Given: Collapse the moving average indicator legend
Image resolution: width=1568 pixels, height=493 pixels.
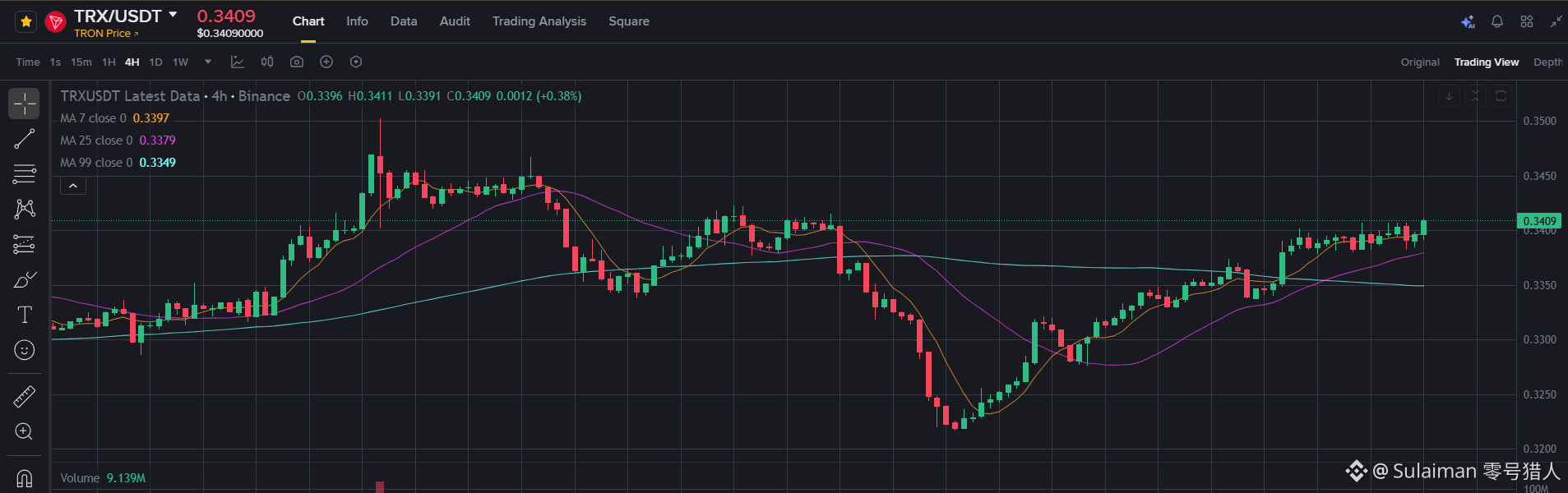Looking at the screenshot, I should [x=73, y=187].
